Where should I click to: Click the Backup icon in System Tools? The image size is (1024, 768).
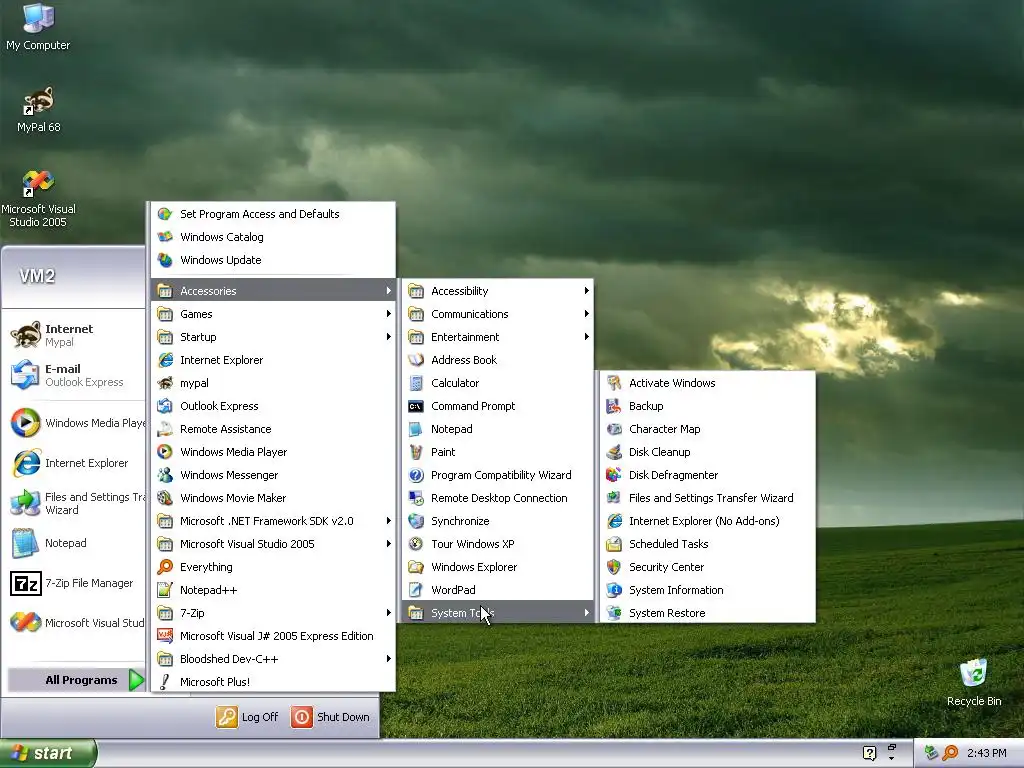[x=614, y=406]
